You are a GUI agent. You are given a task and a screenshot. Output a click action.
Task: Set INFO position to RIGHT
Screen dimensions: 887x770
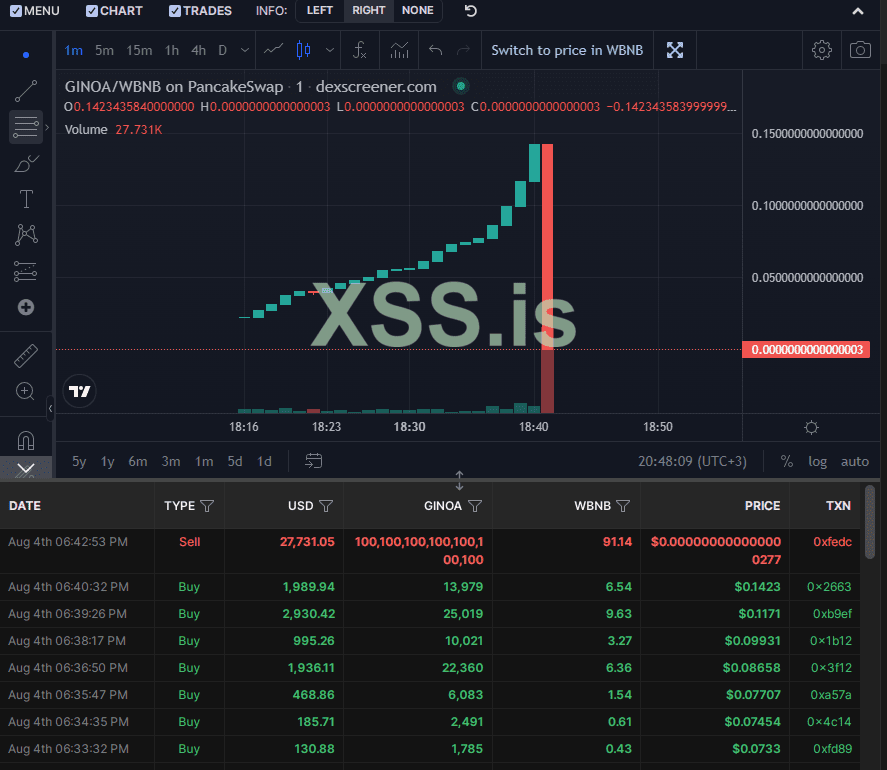tap(368, 10)
